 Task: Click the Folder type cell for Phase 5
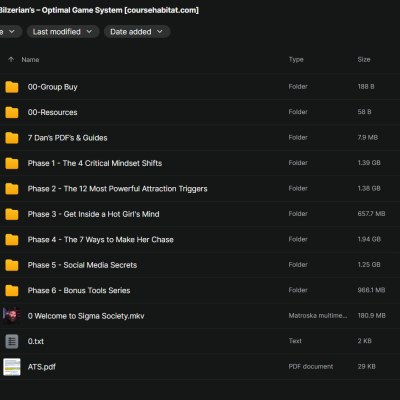tap(298, 265)
